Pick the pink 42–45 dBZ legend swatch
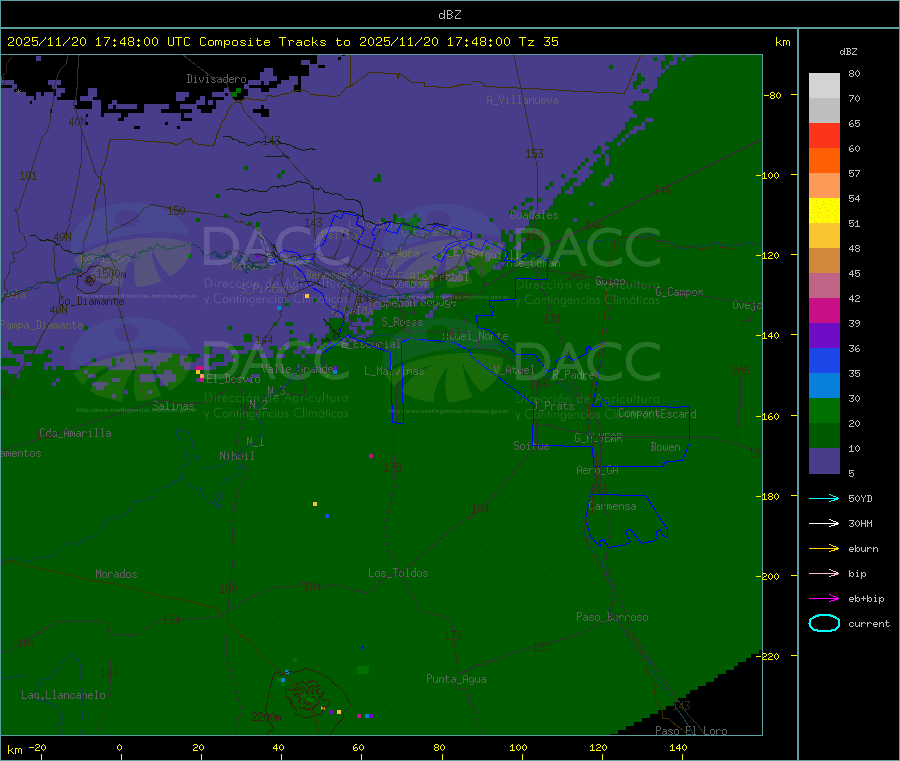 [x=824, y=286]
